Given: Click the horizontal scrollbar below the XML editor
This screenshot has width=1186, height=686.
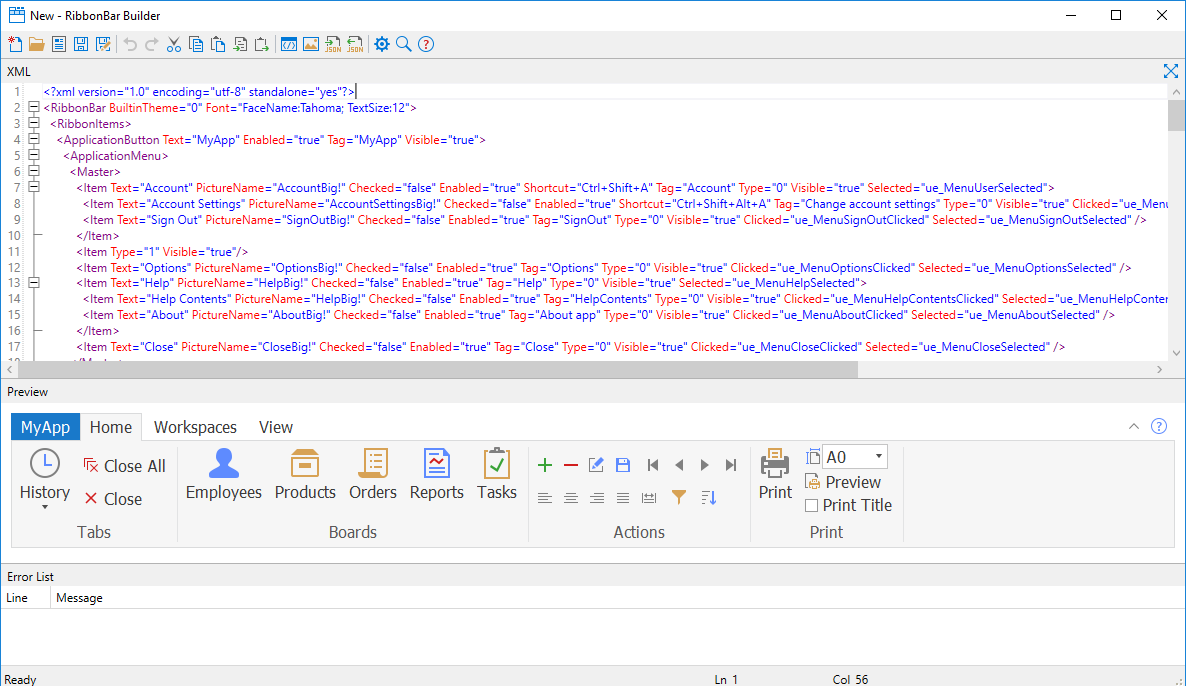Looking at the screenshot, I should tap(430, 369).
